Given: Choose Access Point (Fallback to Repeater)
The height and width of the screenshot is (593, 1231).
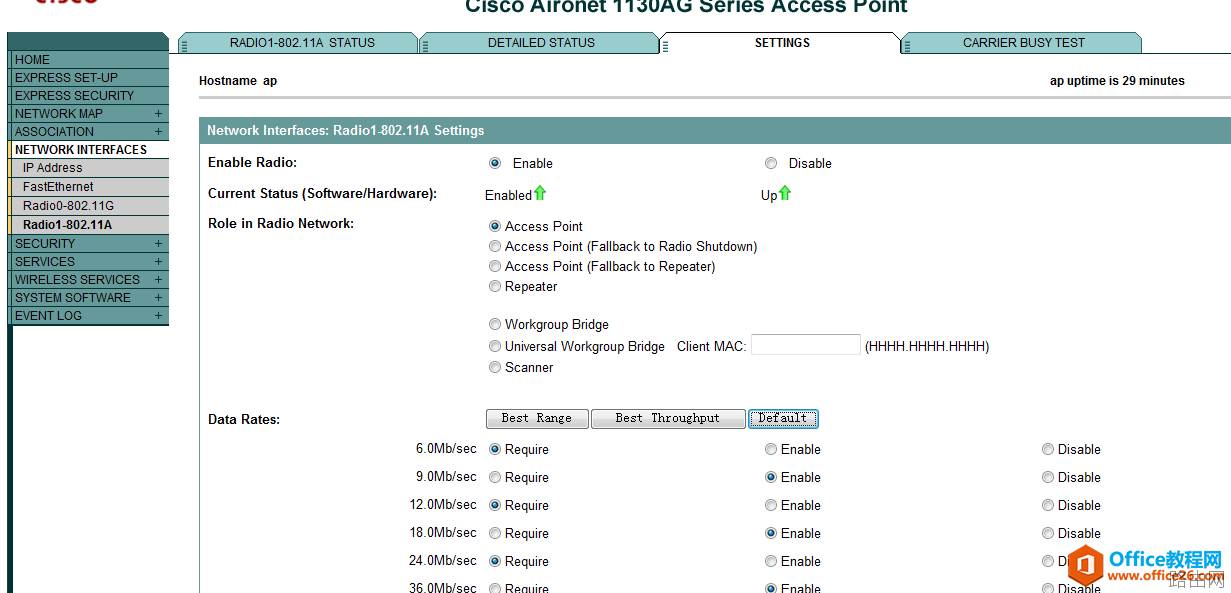Looking at the screenshot, I should pos(495,266).
